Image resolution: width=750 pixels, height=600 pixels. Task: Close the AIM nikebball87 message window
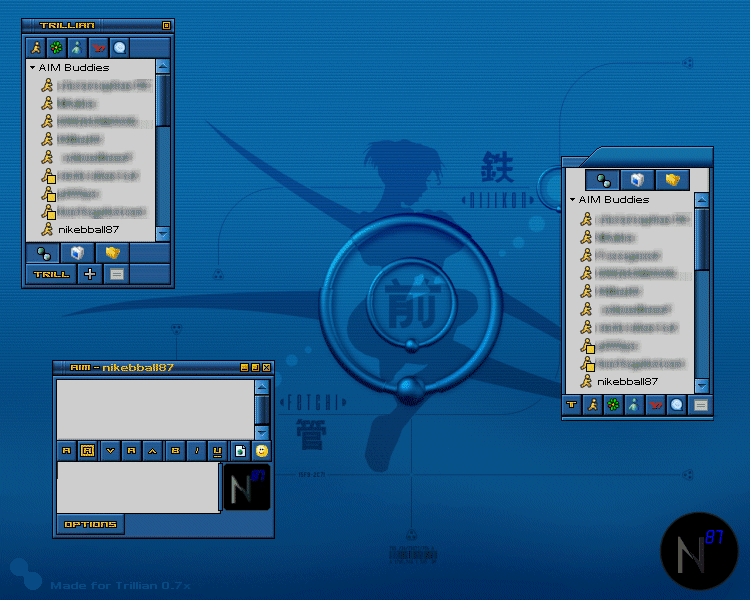tap(267, 367)
